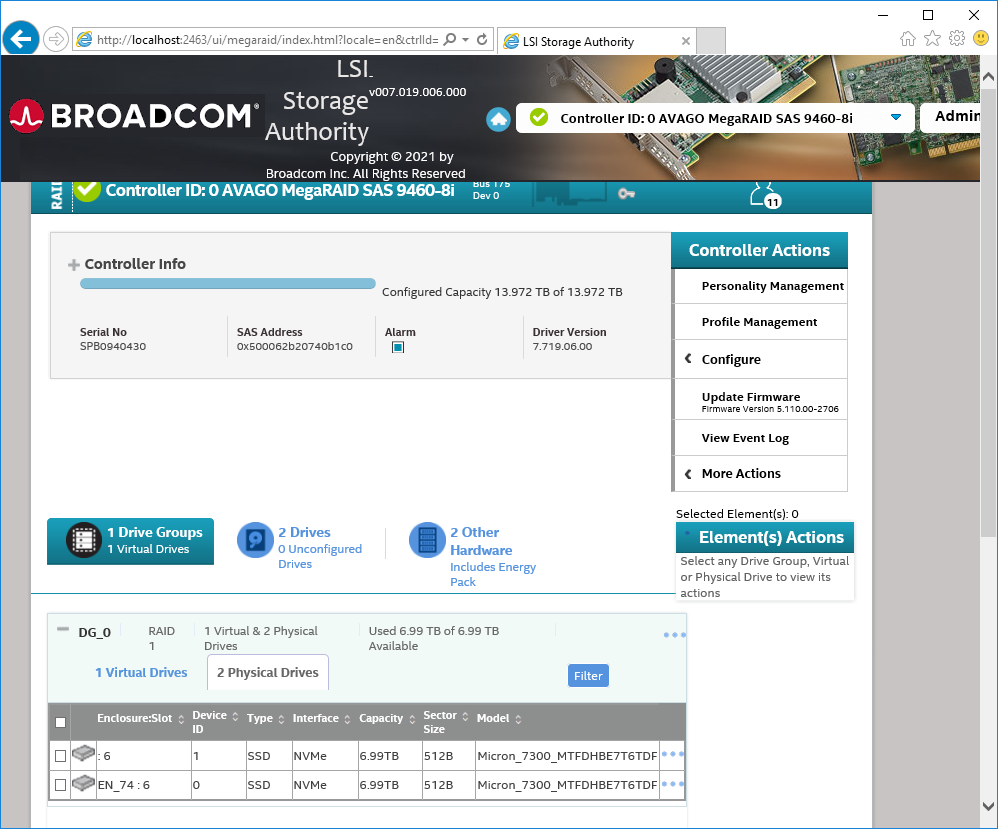Viewport: 998px width, 829px height.
Task: Click the green checkmark beside Controller ID banner
Action: pos(87,190)
